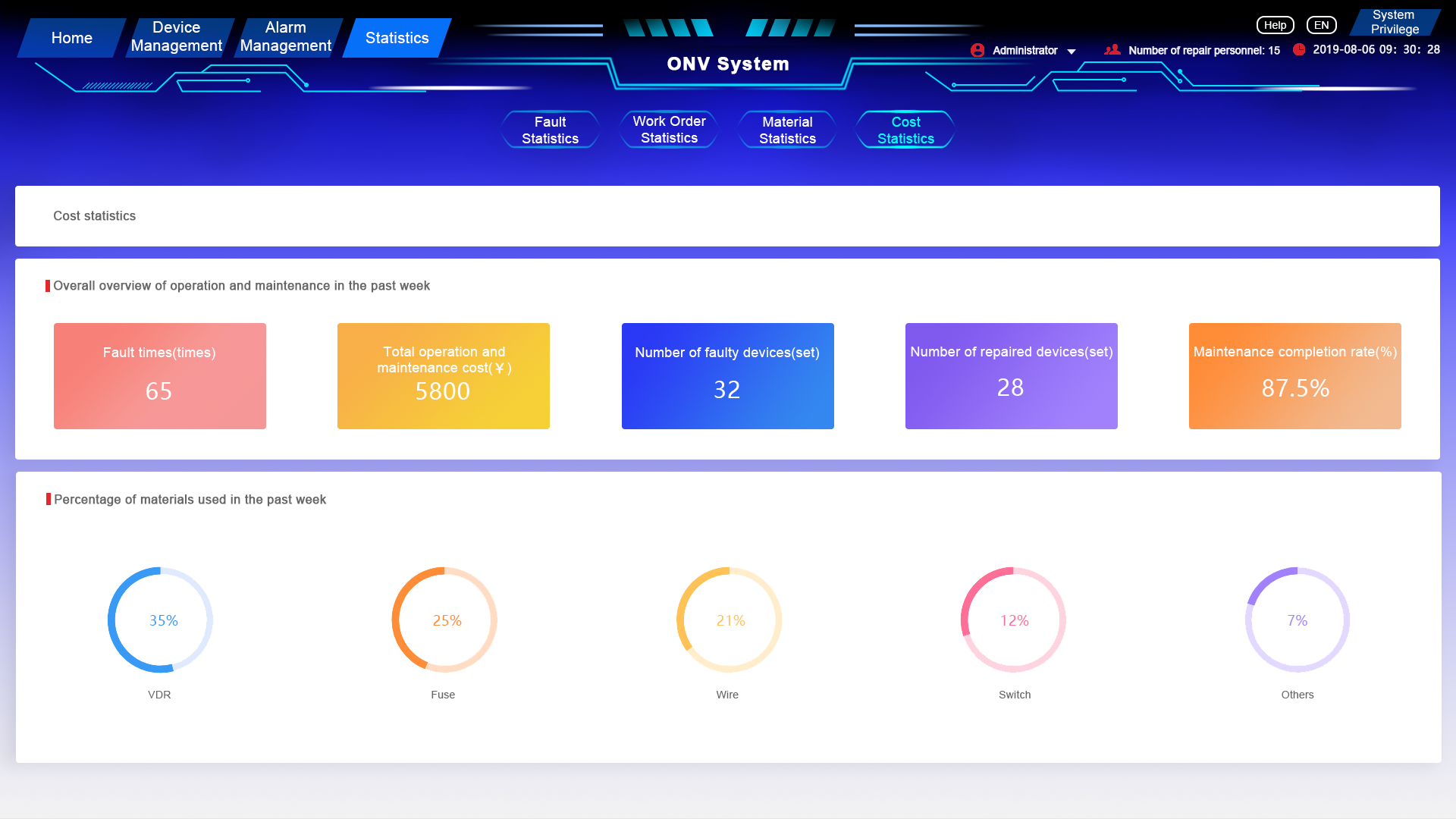Click the Fault Statistics tab
Screen dimensions: 1456x819
pyautogui.click(x=550, y=129)
